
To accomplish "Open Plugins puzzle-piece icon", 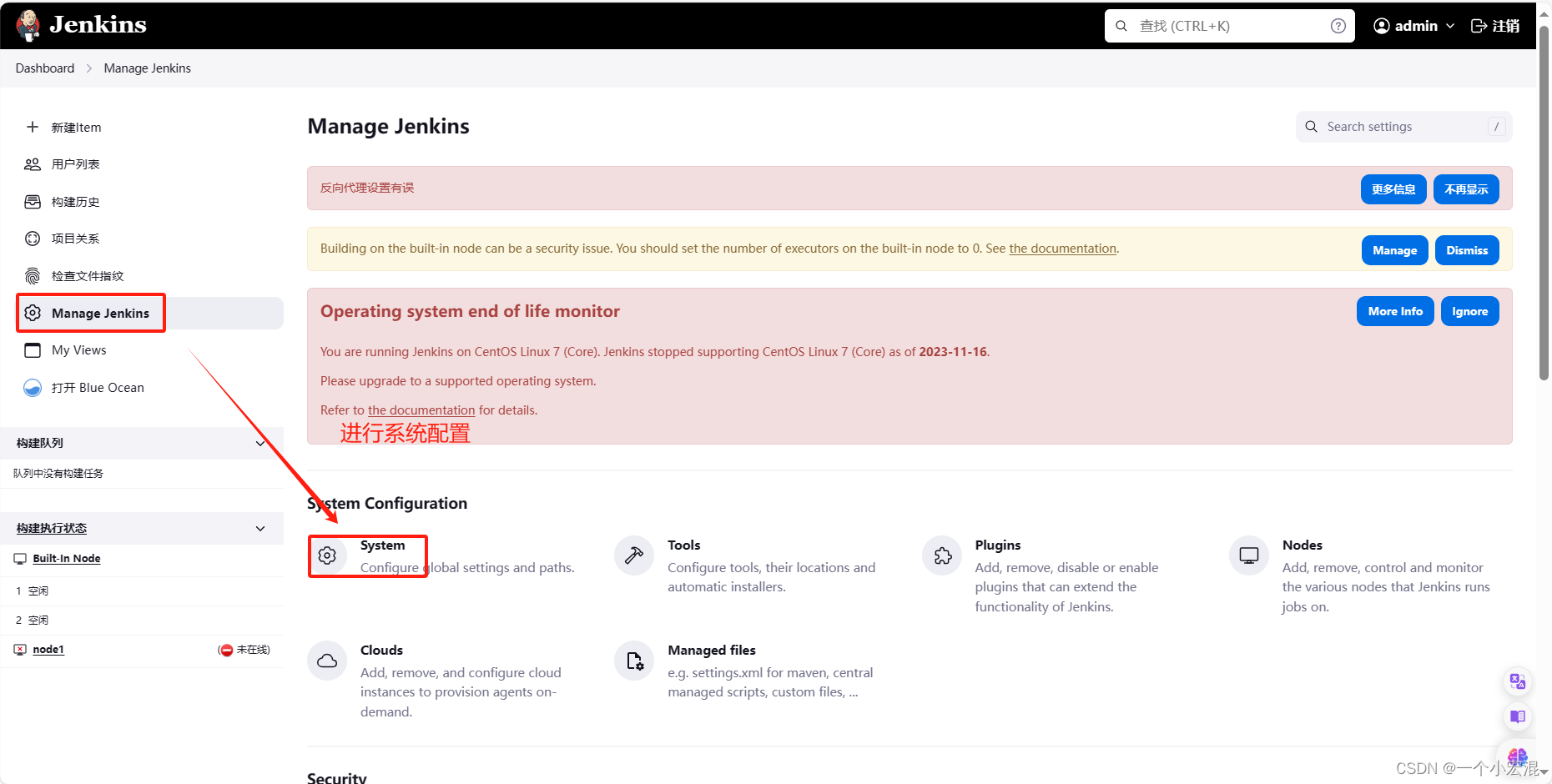I will pyautogui.click(x=941, y=555).
